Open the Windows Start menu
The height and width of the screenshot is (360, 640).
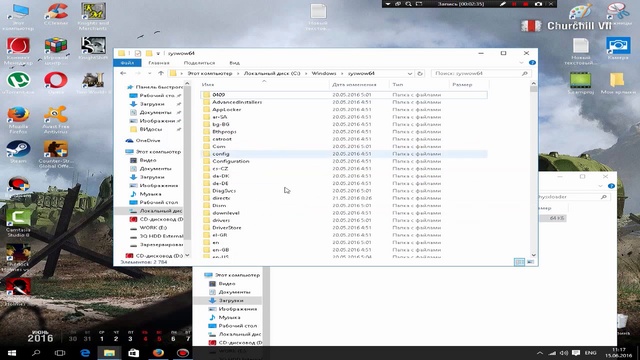pyautogui.click(x=11, y=353)
